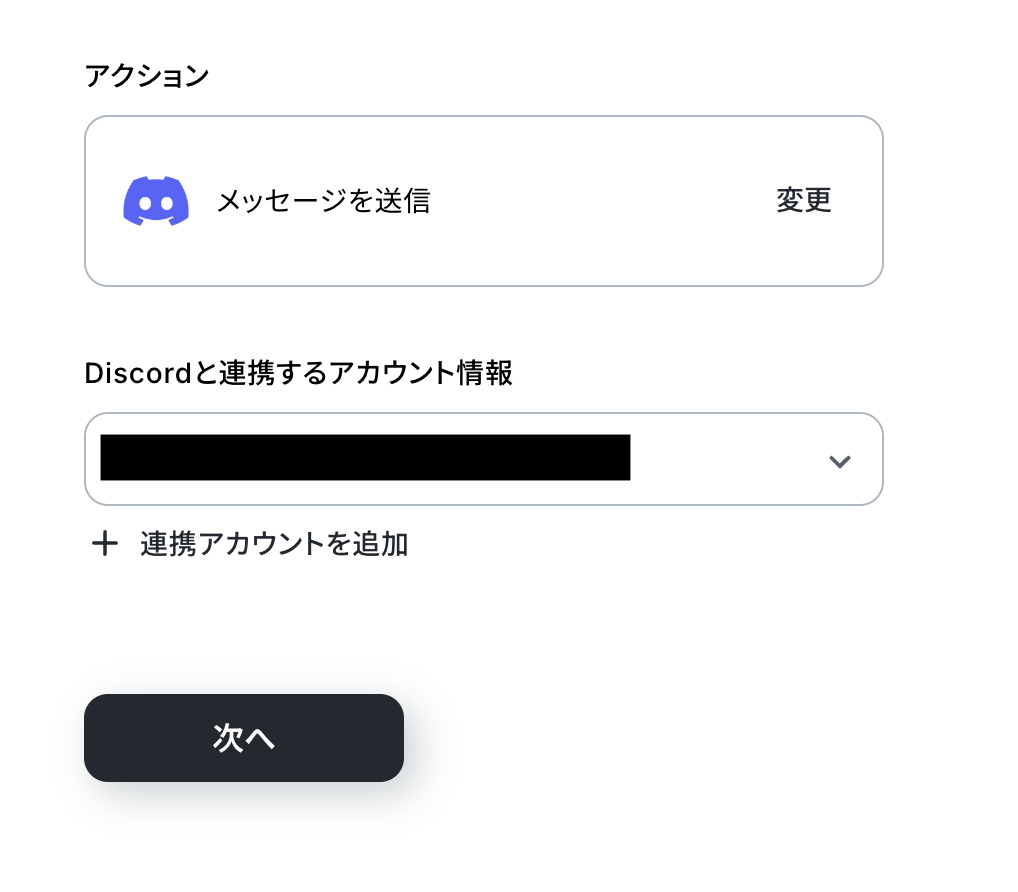Open the Discord連携アカウント selection box
The width and height of the screenshot is (1018, 892).
[x=484, y=459]
